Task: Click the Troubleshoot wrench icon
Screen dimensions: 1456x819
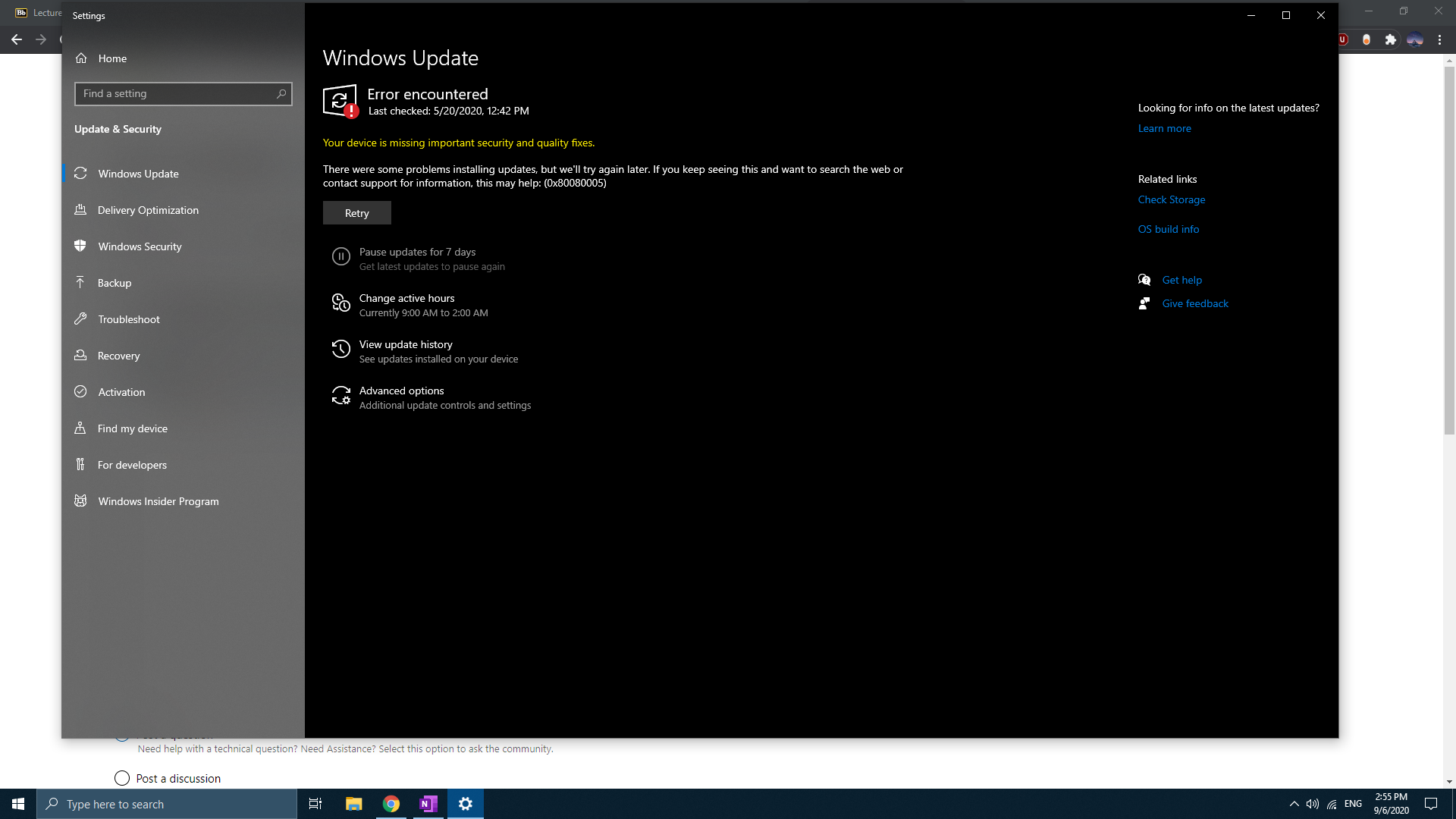Action: click(x=80, y=319)
